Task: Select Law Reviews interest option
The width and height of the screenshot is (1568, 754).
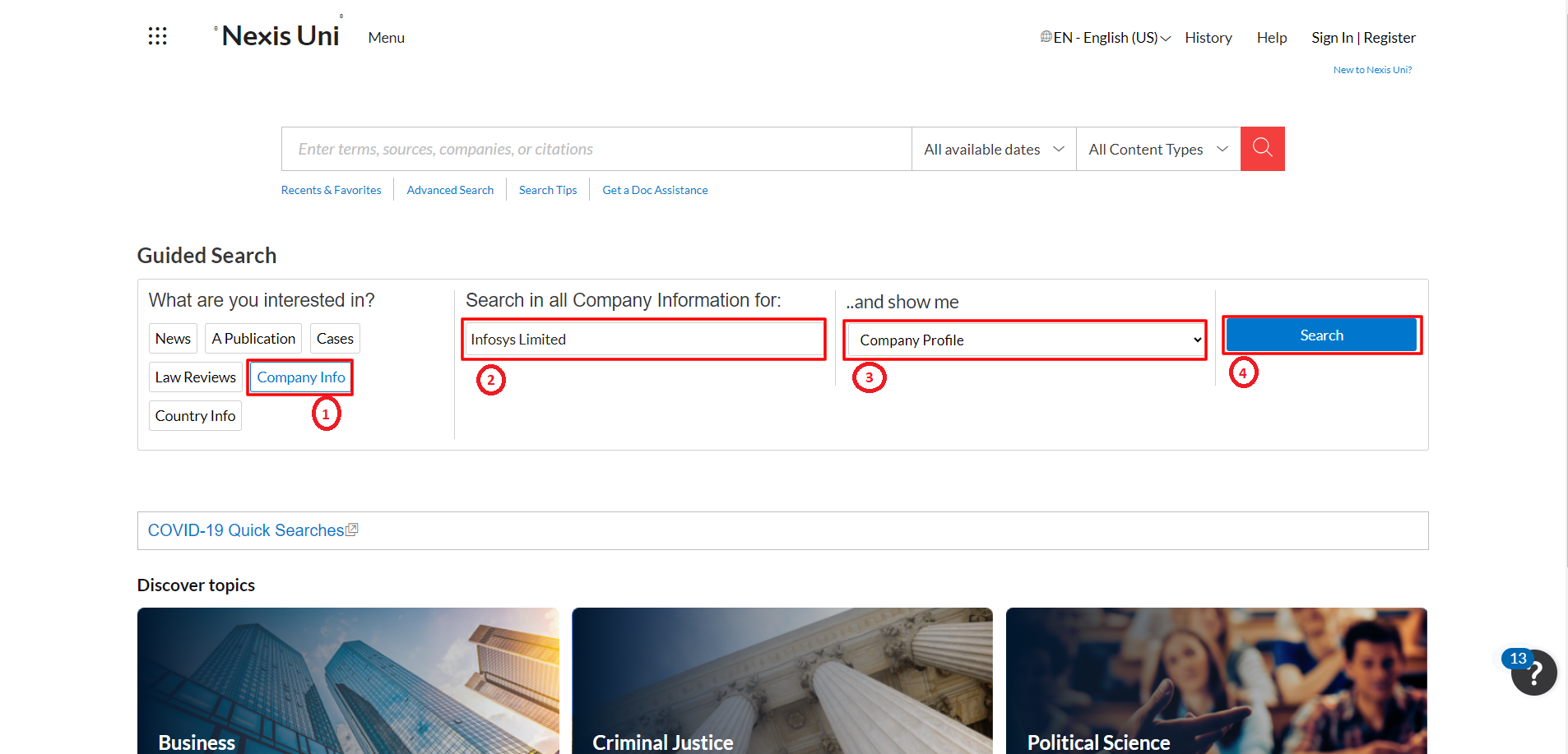Action: click(196, 377)
